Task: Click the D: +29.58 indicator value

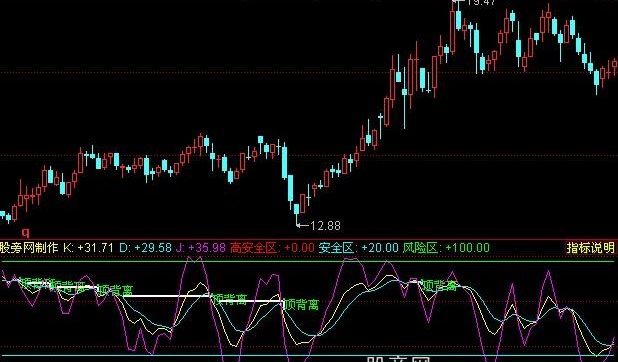Action: [x=145, y=248]
